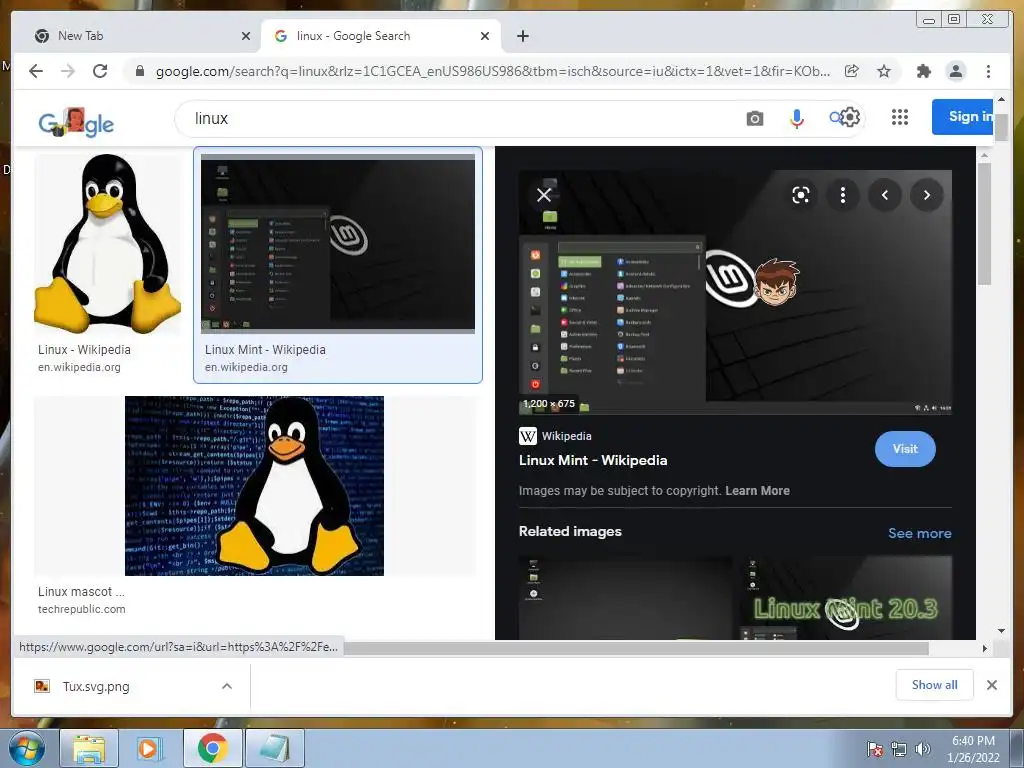Open the Extensions puzzle icon
The image size is (1024, 768).
point(923,71)
